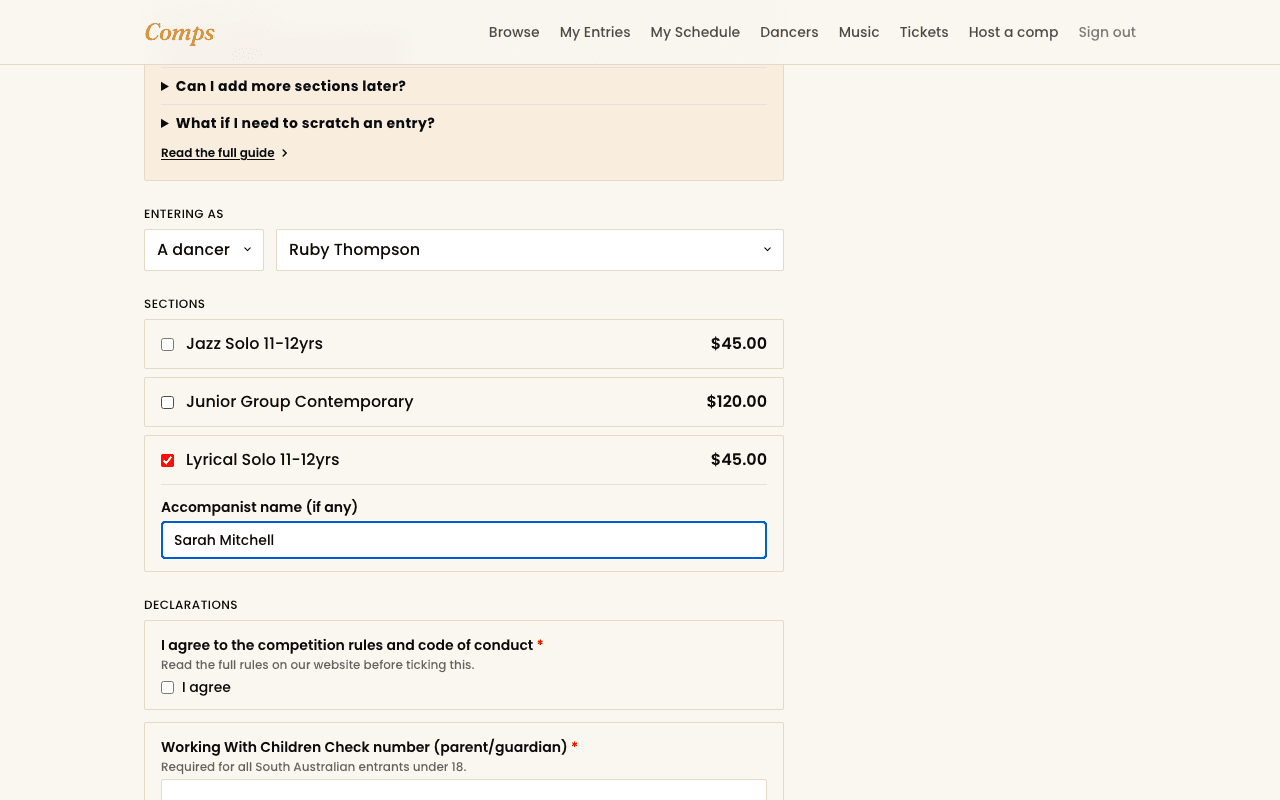
Task: Open the Dancers page
Action: click(x=789, y=32)
